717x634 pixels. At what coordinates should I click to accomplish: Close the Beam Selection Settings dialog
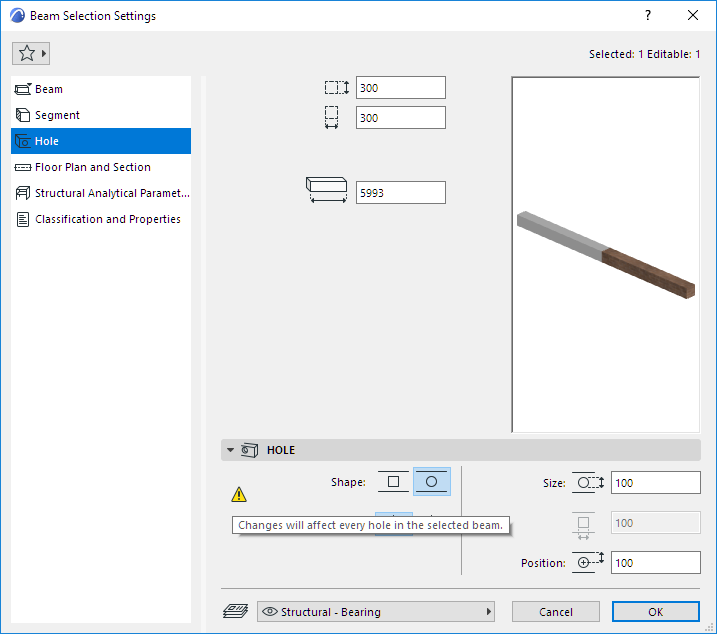tap(693, 16)
